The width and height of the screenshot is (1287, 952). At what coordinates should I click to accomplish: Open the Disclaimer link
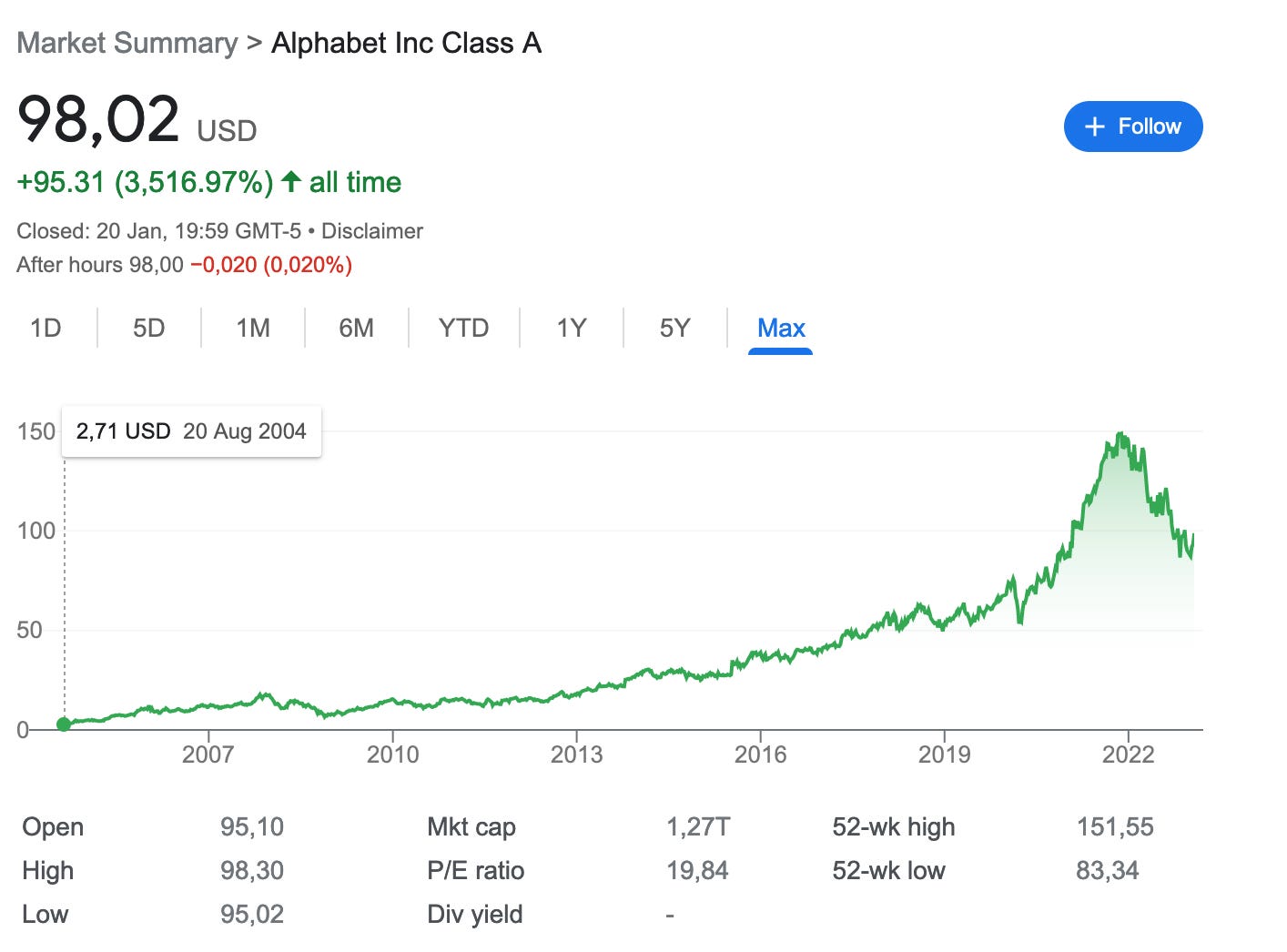(373, 230)
